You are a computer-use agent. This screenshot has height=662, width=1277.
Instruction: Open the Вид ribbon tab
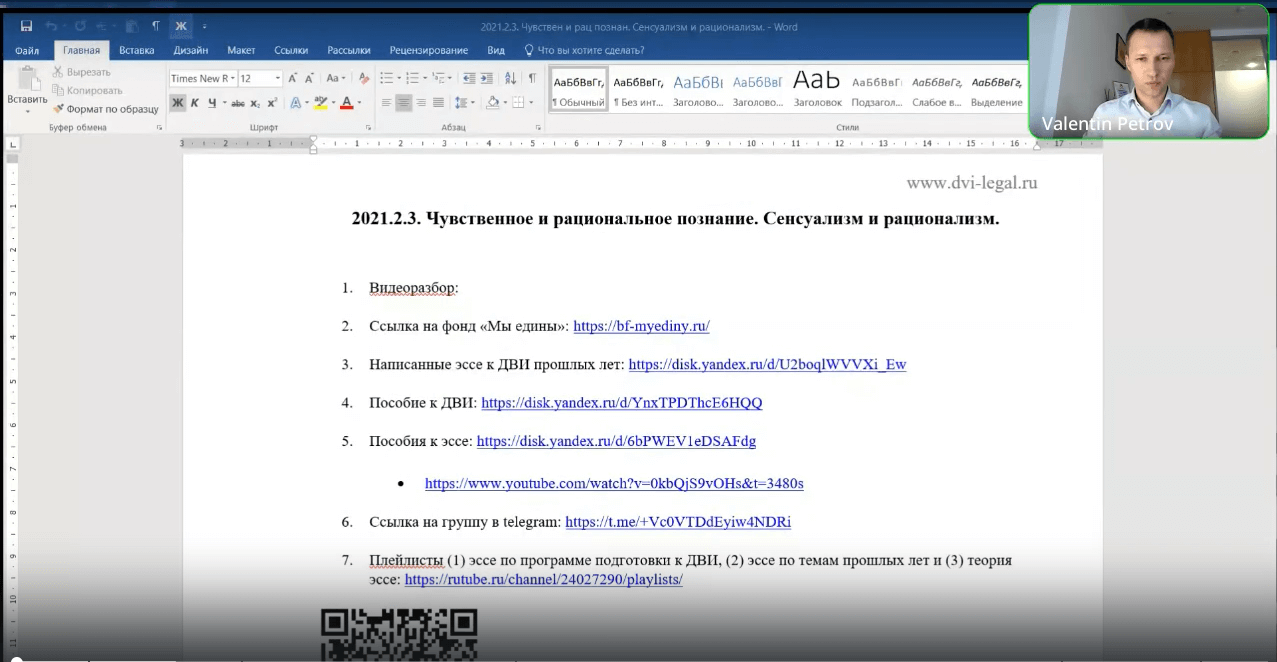click(x=496, y=50)
